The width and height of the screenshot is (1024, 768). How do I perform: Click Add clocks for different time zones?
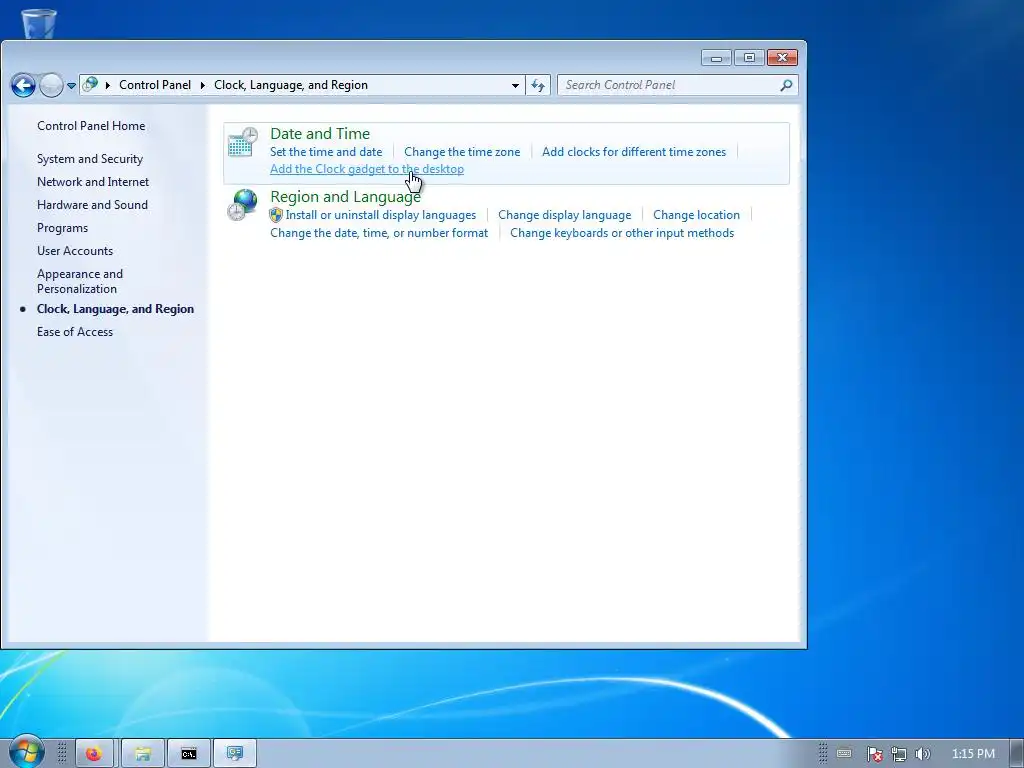(633, 152)
